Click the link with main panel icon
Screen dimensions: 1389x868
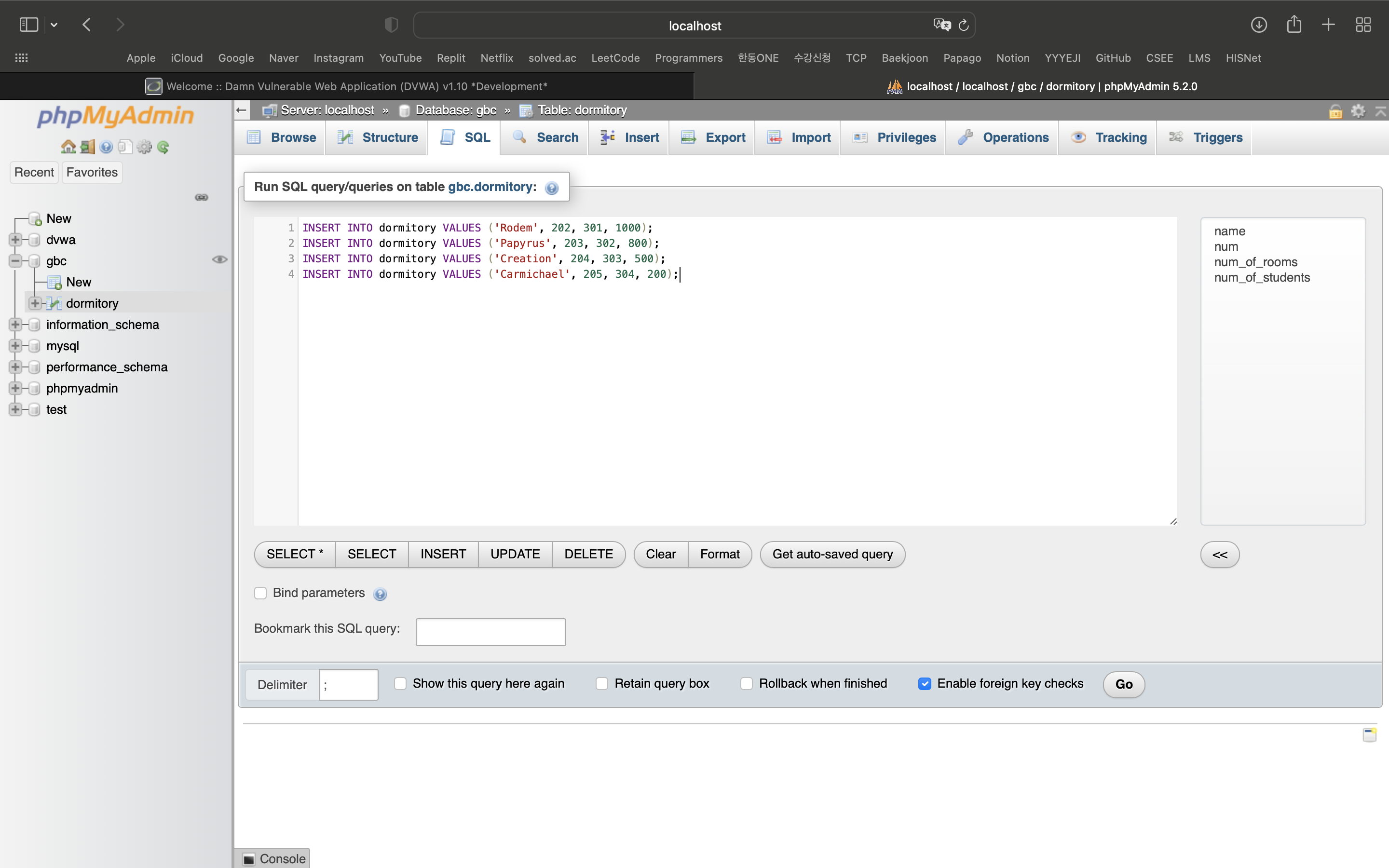pos(202,197)
